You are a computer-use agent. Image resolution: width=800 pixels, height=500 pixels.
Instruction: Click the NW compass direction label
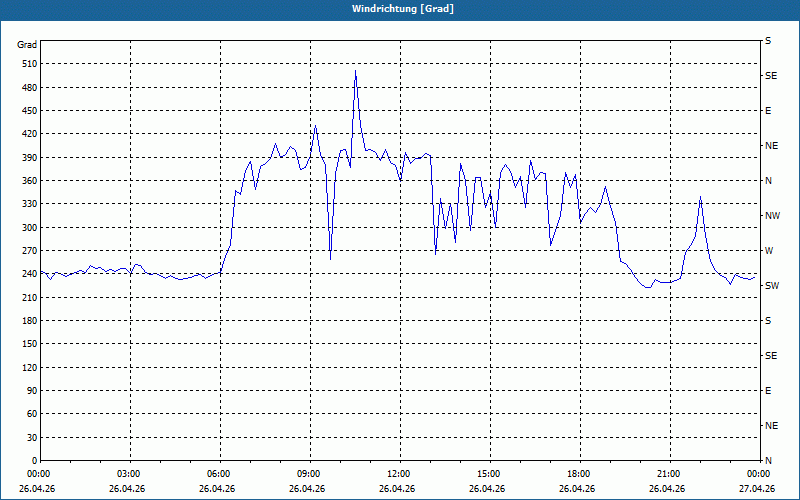pyautogui.click(x=772, y=216)
